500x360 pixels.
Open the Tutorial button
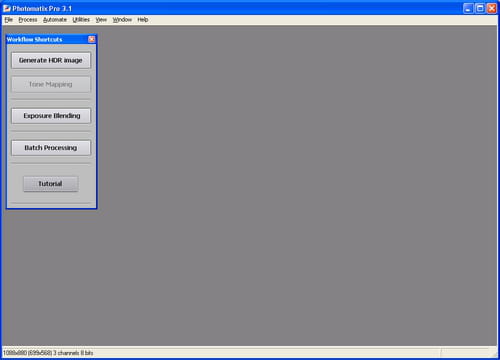pos(51,184)
